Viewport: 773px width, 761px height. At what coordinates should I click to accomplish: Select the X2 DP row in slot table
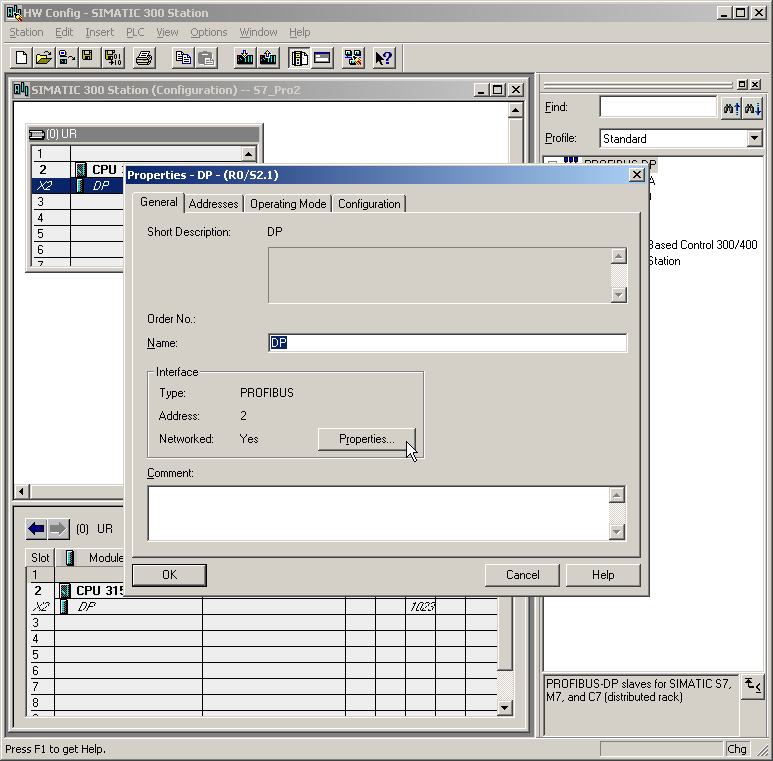[x=264, y=607]
